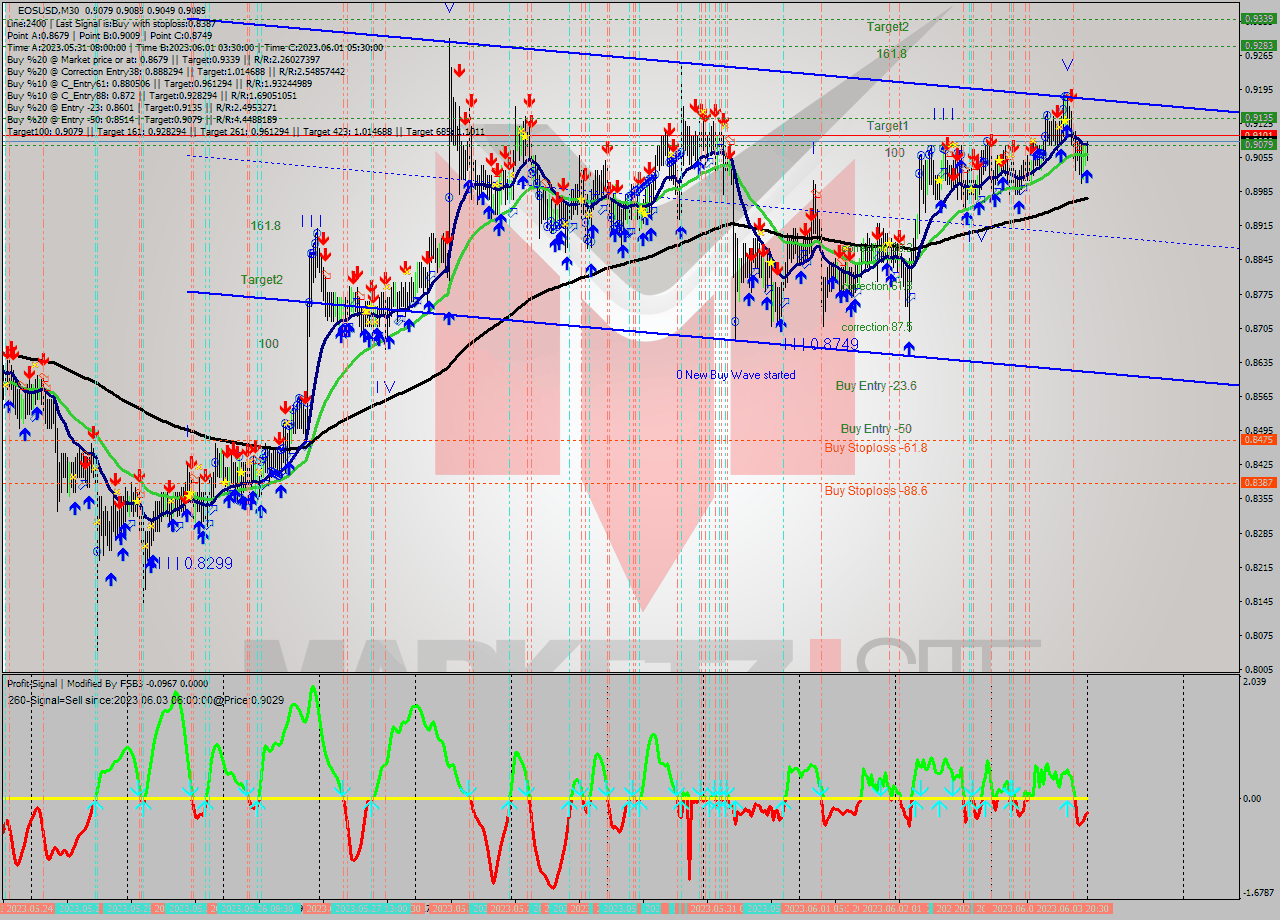Click the 'I I I 0.8749' wave label
Image resolution: width=1280 pixels, height=920 pixels.
point(821,344)
